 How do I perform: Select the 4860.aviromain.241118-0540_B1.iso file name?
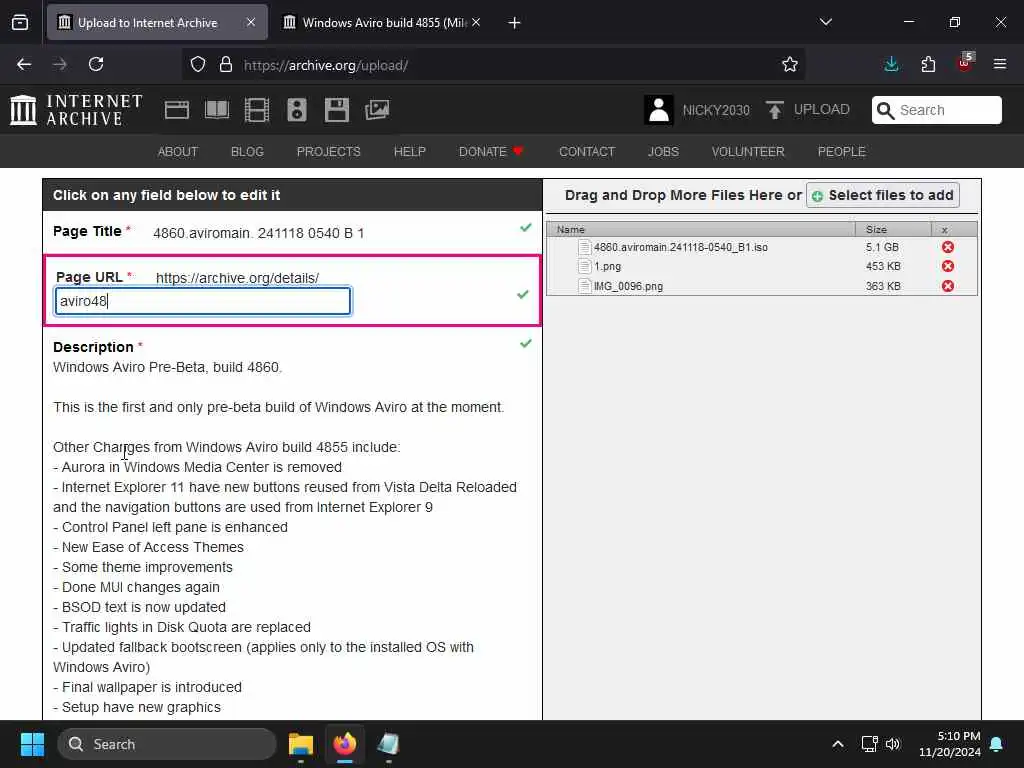[680, 247]
